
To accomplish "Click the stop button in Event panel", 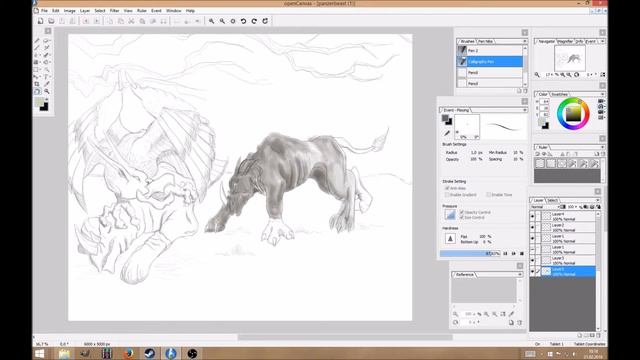I will pyautogui.click(x=522, y=253).
